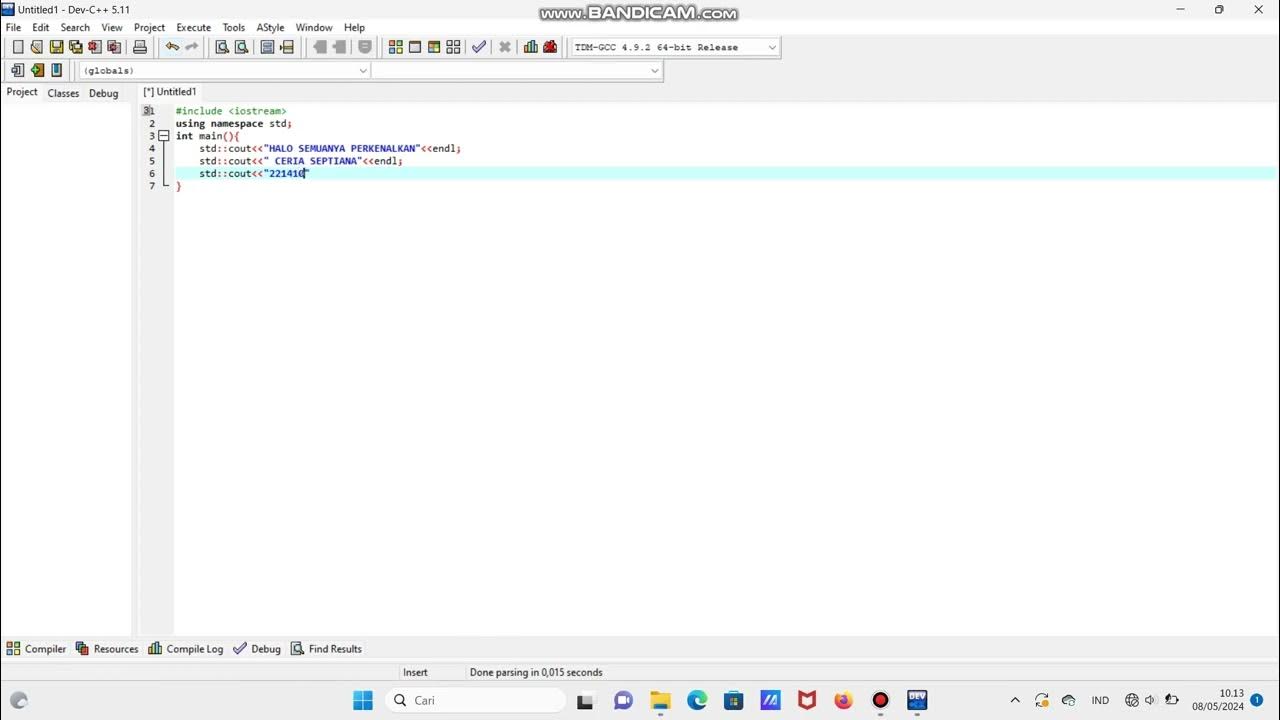Click the Go to line toolbar icon
Screen dimensions: 1280x720
[x=287, y=47]
